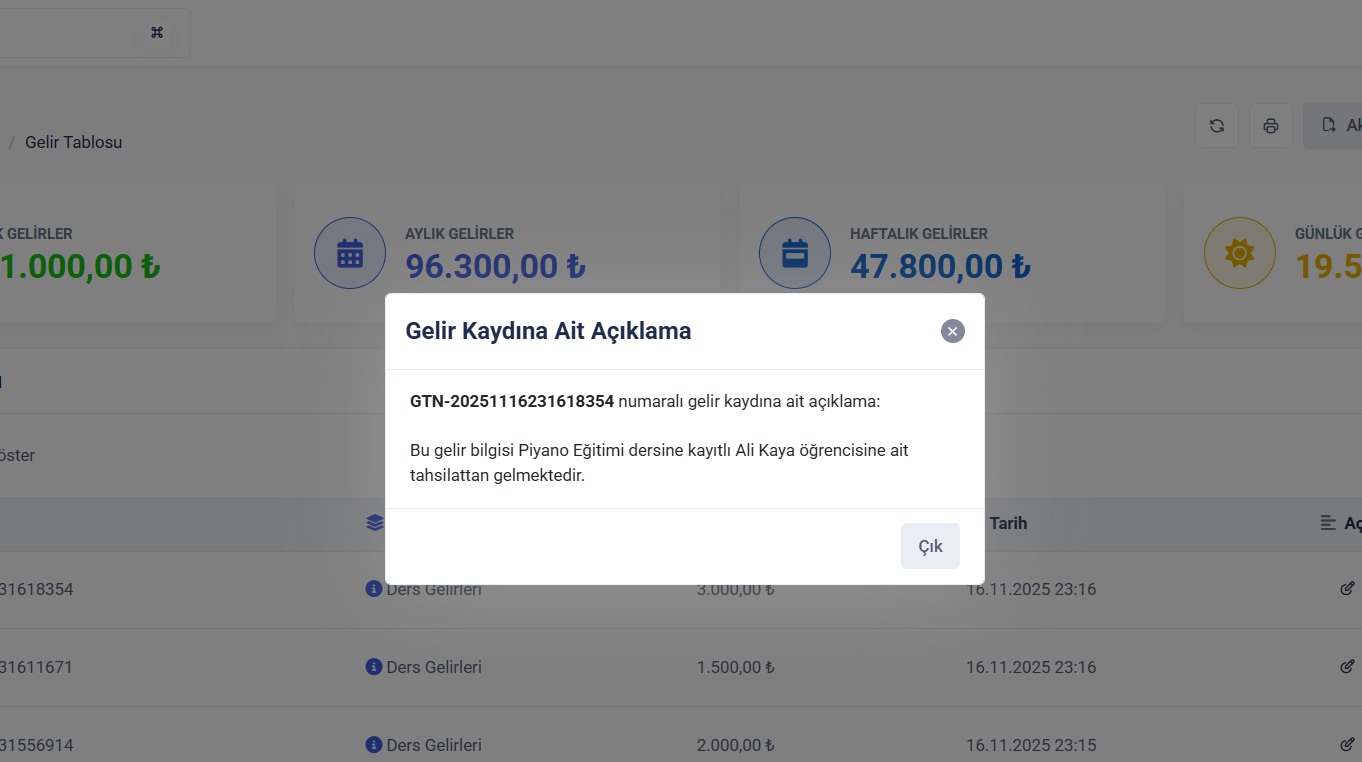Click the layers icon in the table header
The width and height of the screenshot is (1362, 762).
[x=375, y=523]
